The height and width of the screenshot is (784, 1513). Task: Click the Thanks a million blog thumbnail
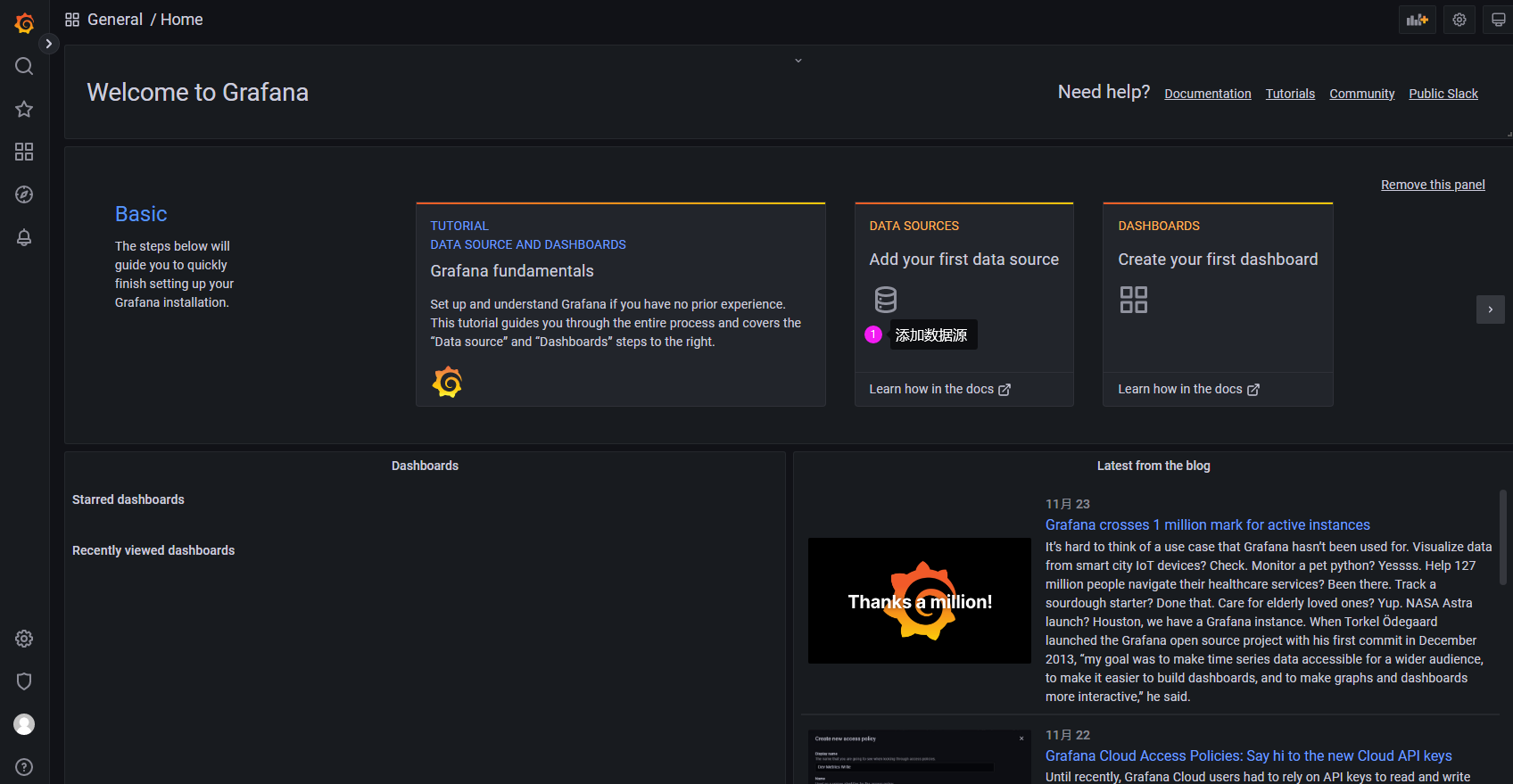[x=920, y=600]
